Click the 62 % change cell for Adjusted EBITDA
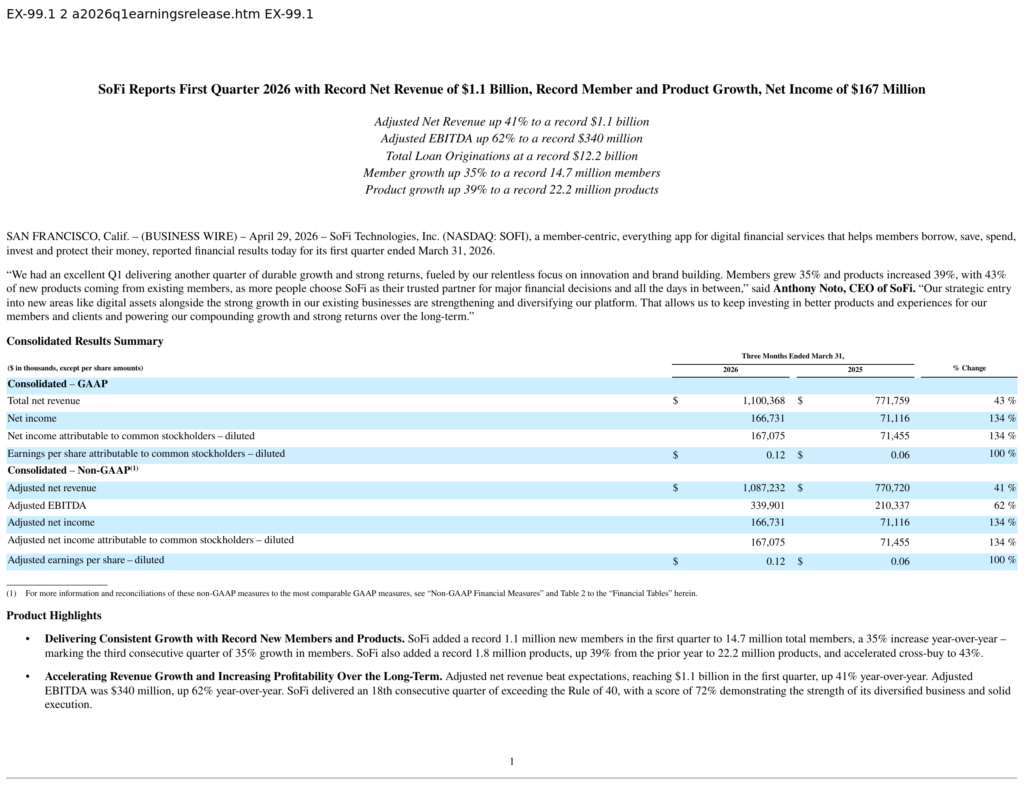This screenshot has height=800, width=1024. pos(1004,505)
